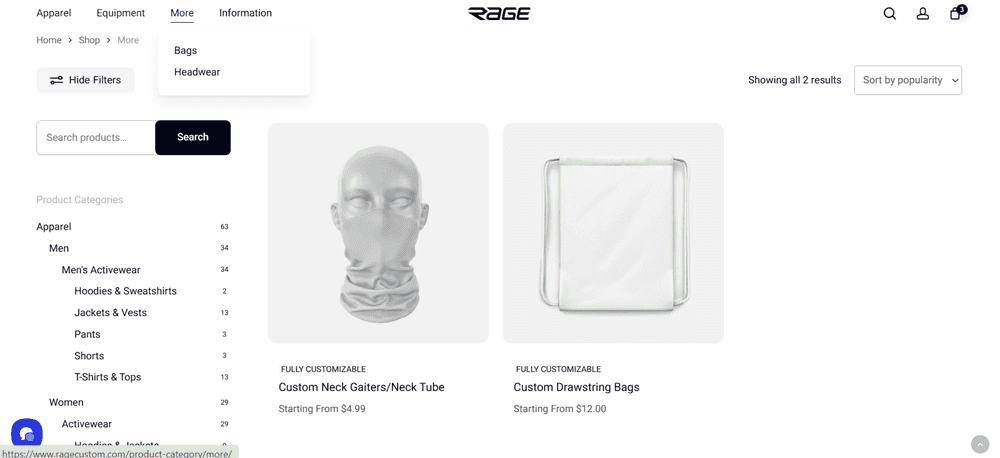Open the Custom Drawstring Bags product title
Image resolution: width=1000 pixels, height=458 pixels.
[x=576, y=387]
